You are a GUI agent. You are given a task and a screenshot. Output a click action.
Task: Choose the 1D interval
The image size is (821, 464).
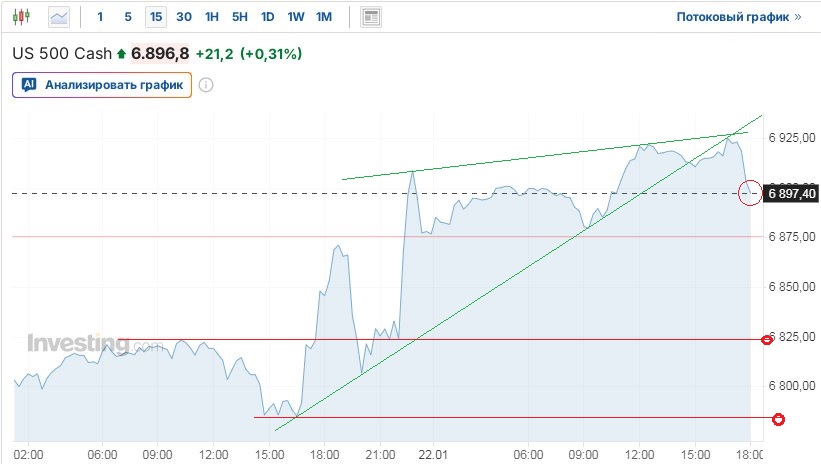[x=268, y=17]
